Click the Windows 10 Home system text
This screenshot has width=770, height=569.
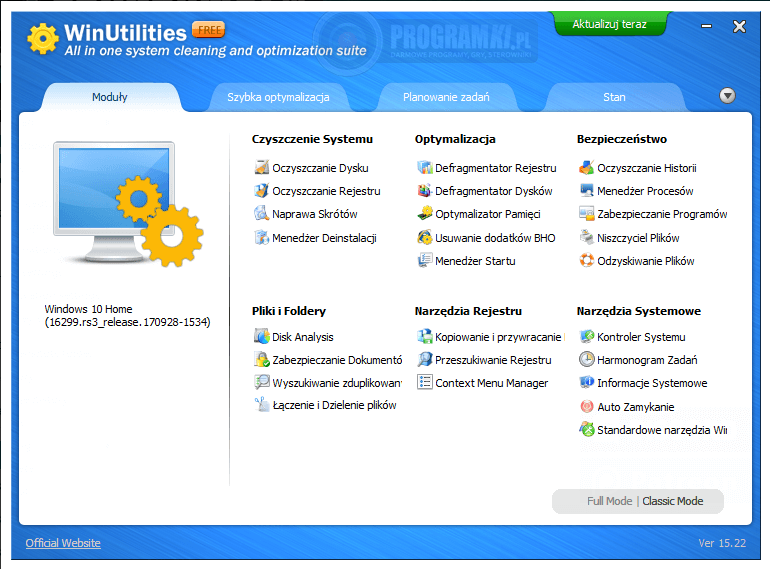point(127,315)
